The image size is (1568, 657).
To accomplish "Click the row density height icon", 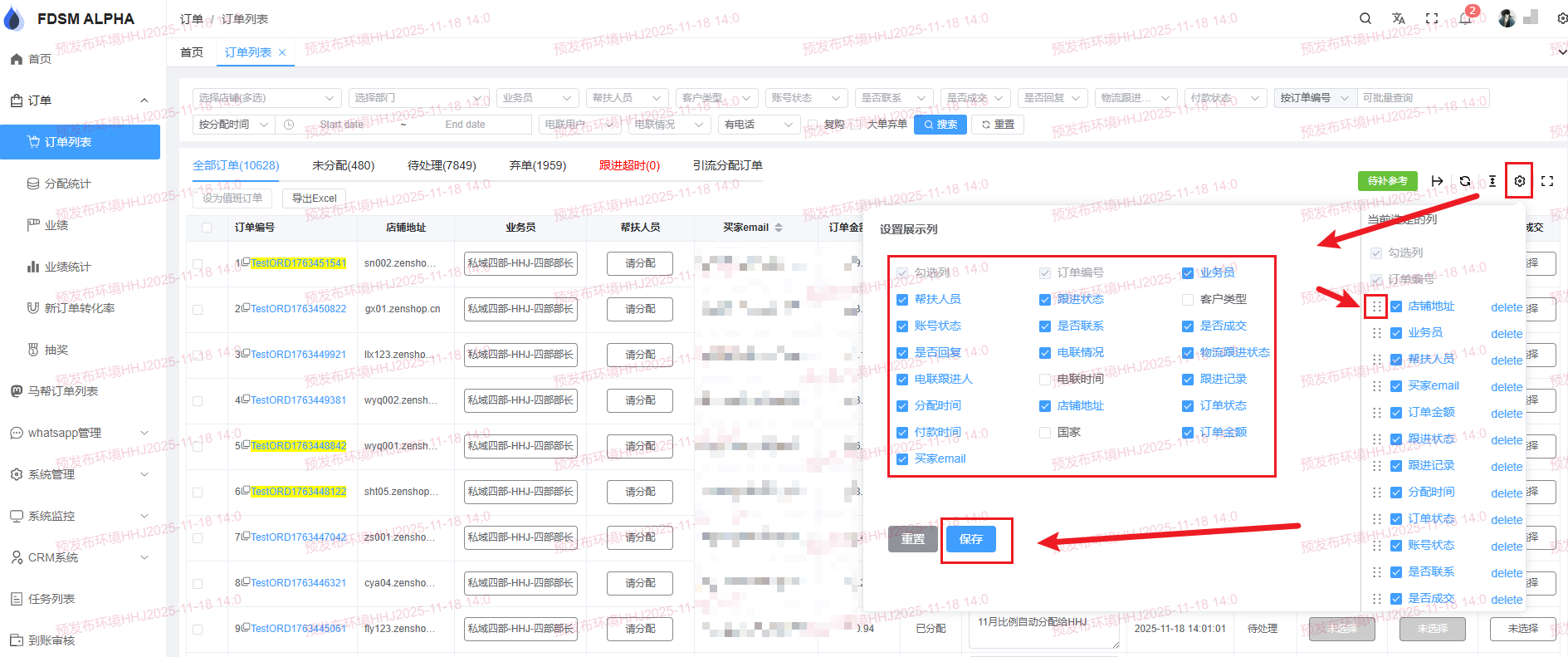I will coord(1492,181).
